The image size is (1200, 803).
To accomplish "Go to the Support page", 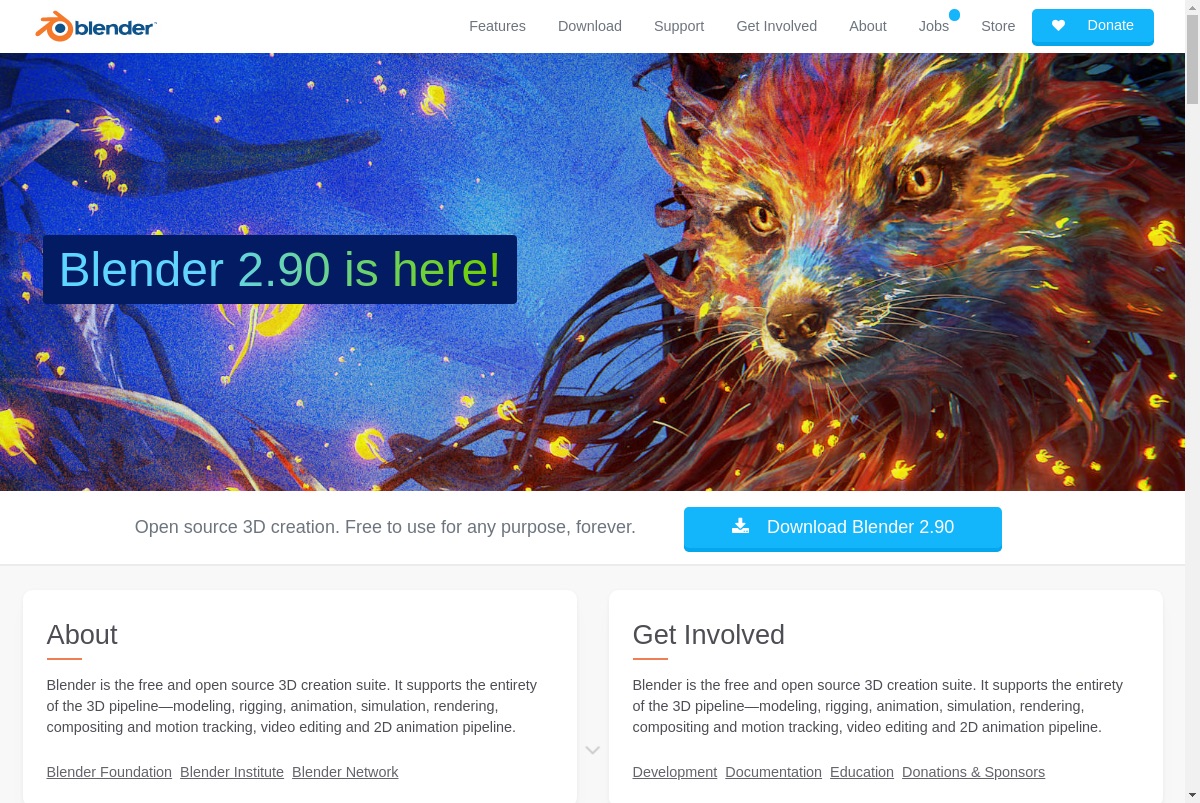I will pyautogui.click(x=679, y=26).
